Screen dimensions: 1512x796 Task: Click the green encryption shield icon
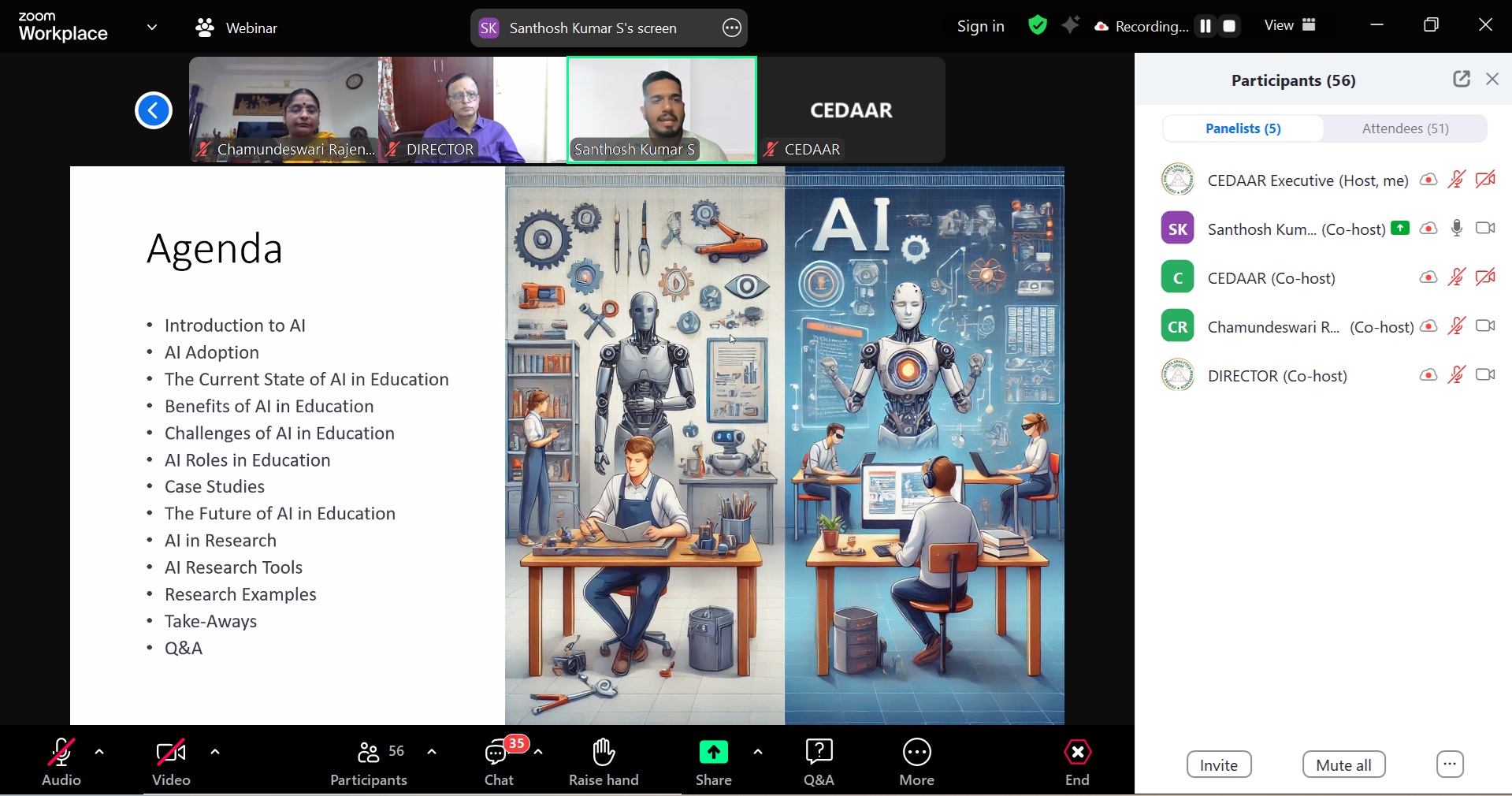point(1038,26)
